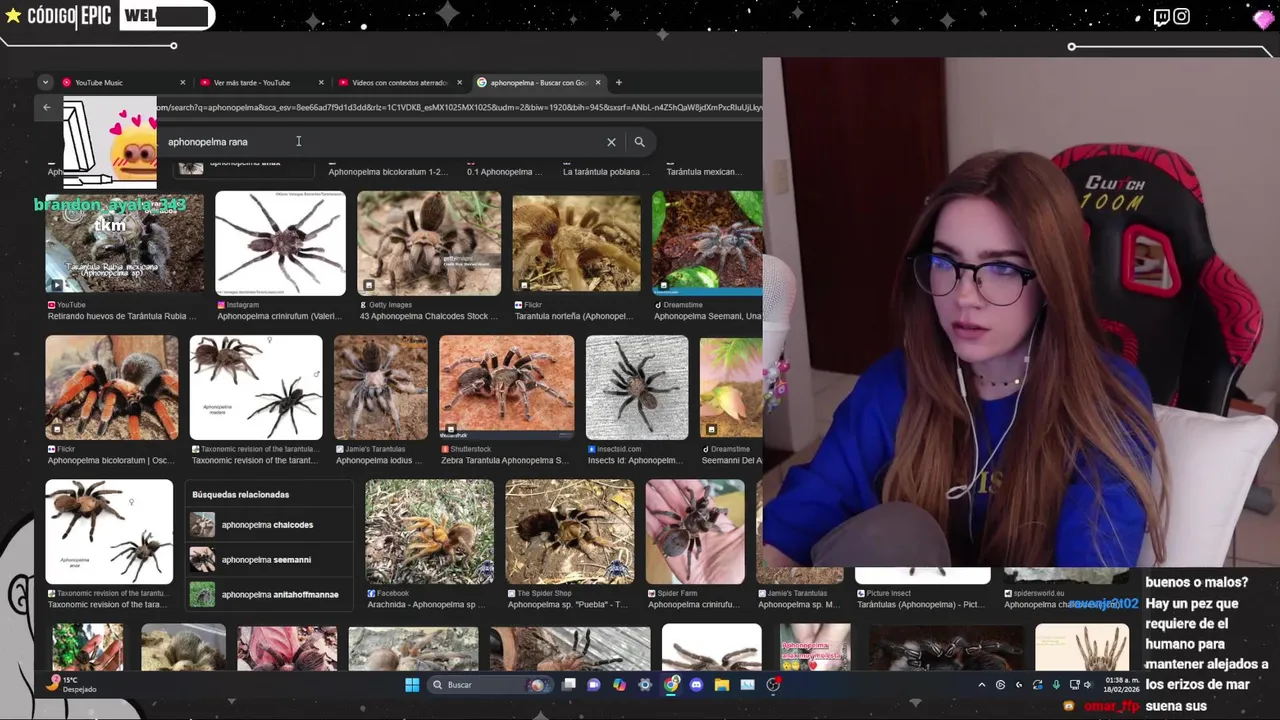Image resolution: width=1280 pixels, height=720 pixels.
Task: Open the Dreamstime Aphonopelma Seemani blue spider image
Action: pos(707,244)
